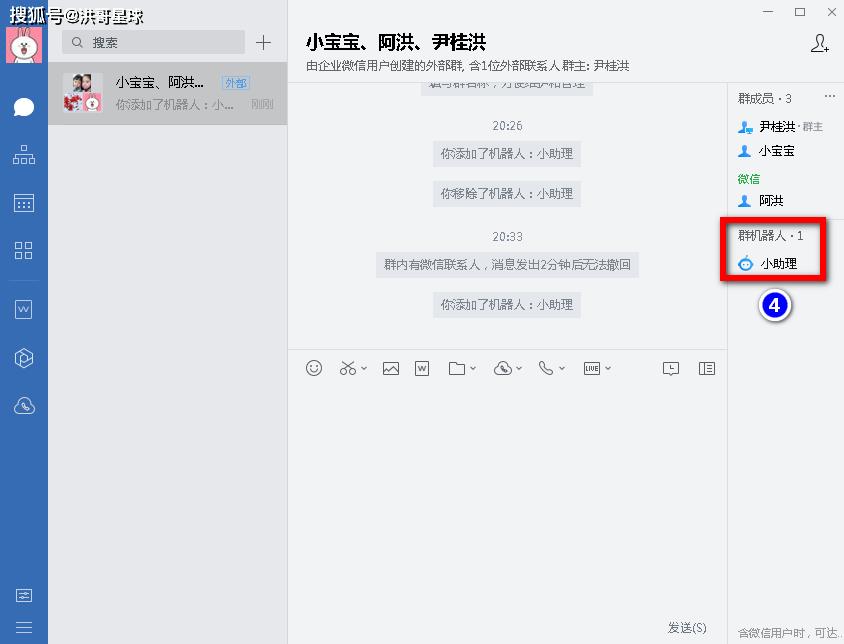Viewport: 844px width, 644px height.
Task: Expand the phone call options arrow
Action: pos(563,368)
